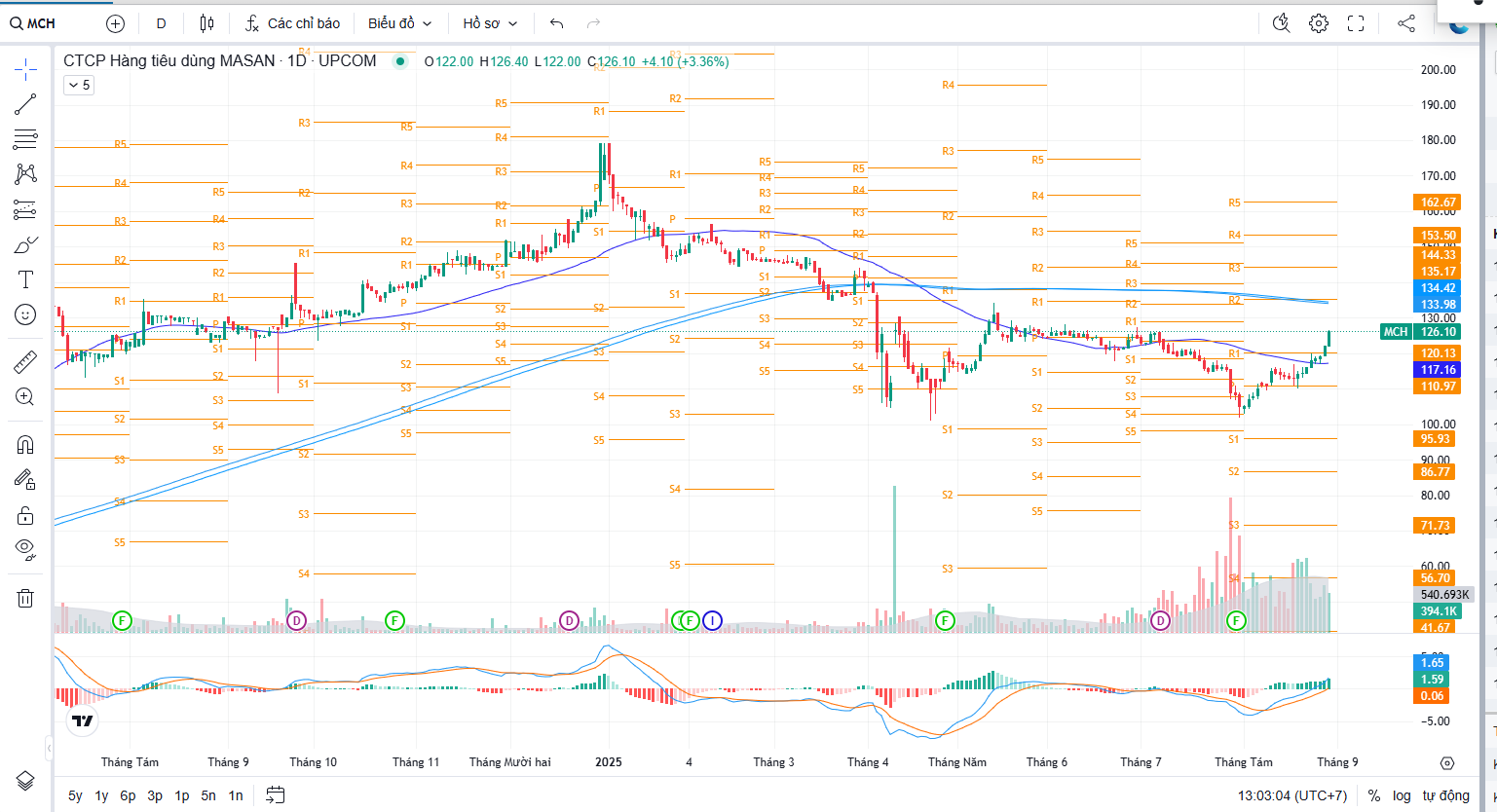Select the XABCD pattern tool
1497x812 pixels.
(x=25, y=174)
